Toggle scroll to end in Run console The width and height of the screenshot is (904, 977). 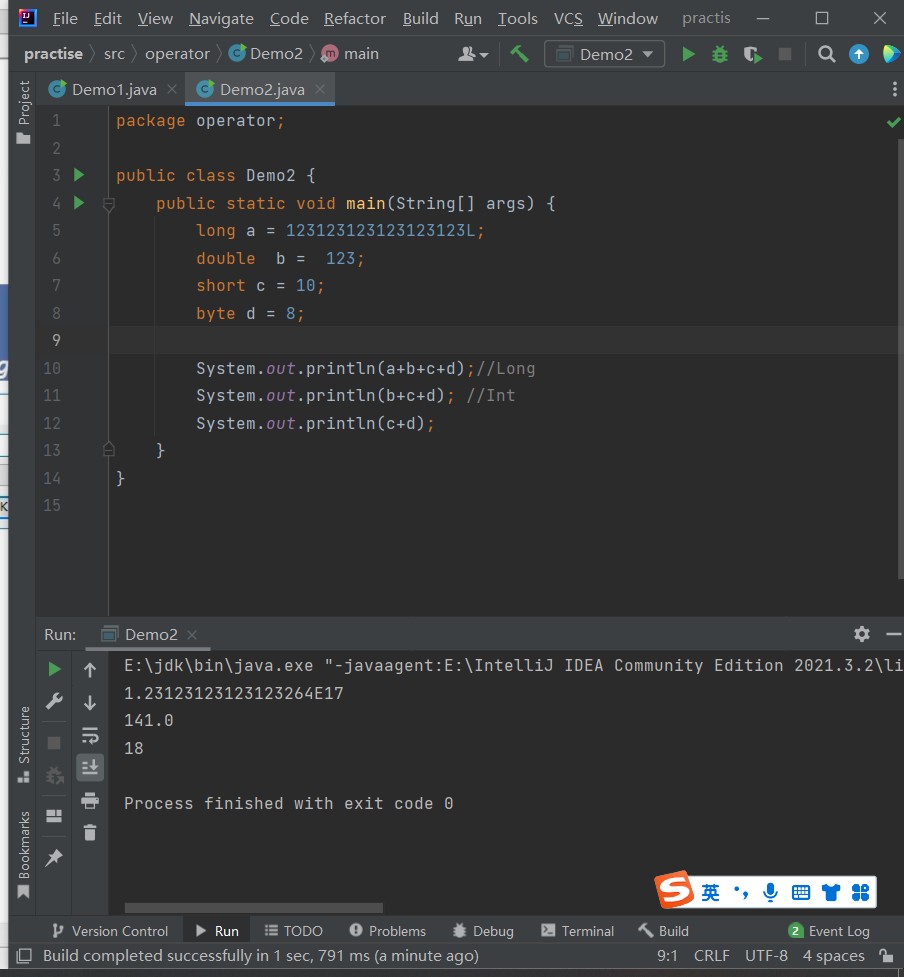pyautogui.click(x=90, y=767)
